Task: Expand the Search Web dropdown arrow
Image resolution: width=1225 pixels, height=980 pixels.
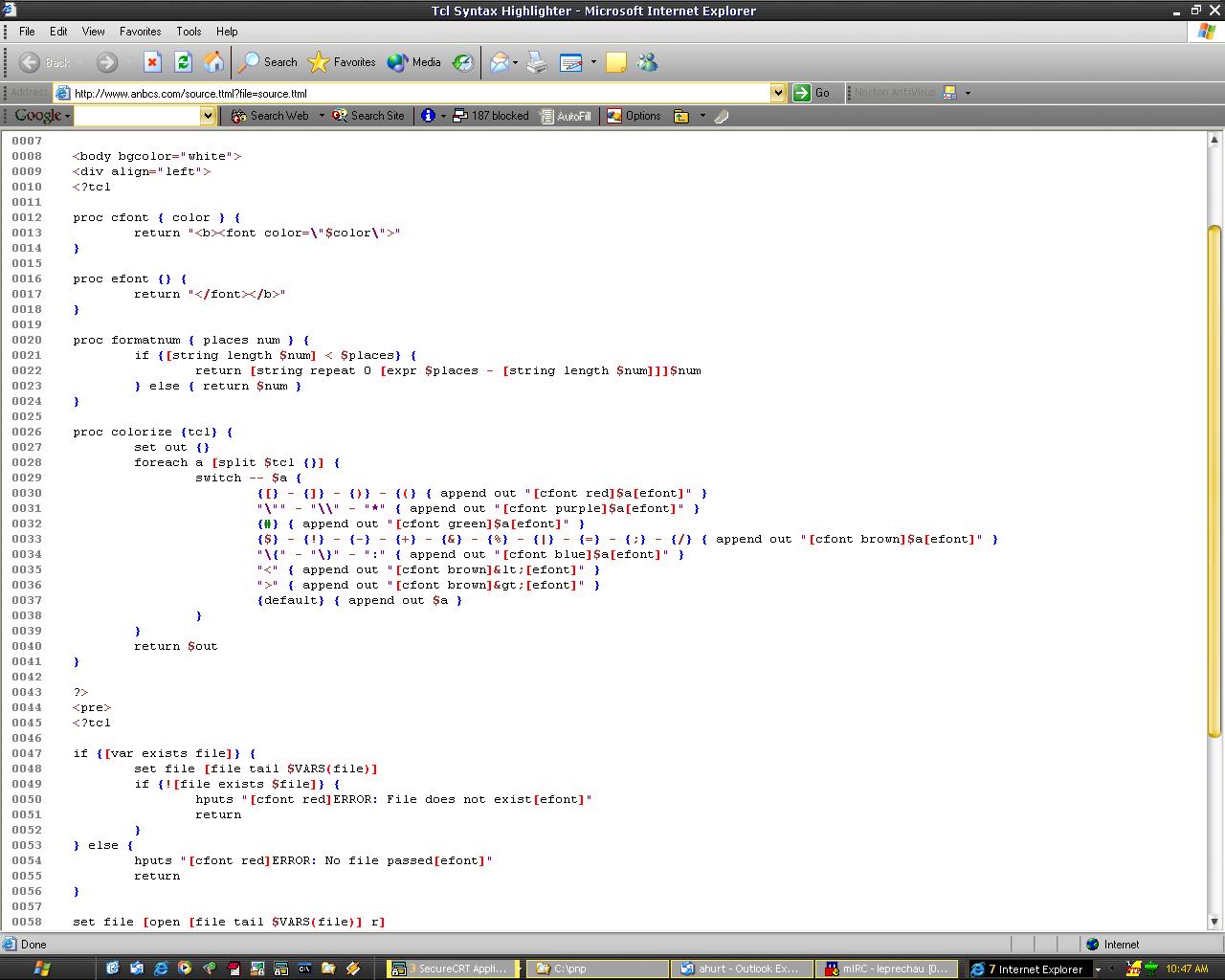Action: pos(322,116)
